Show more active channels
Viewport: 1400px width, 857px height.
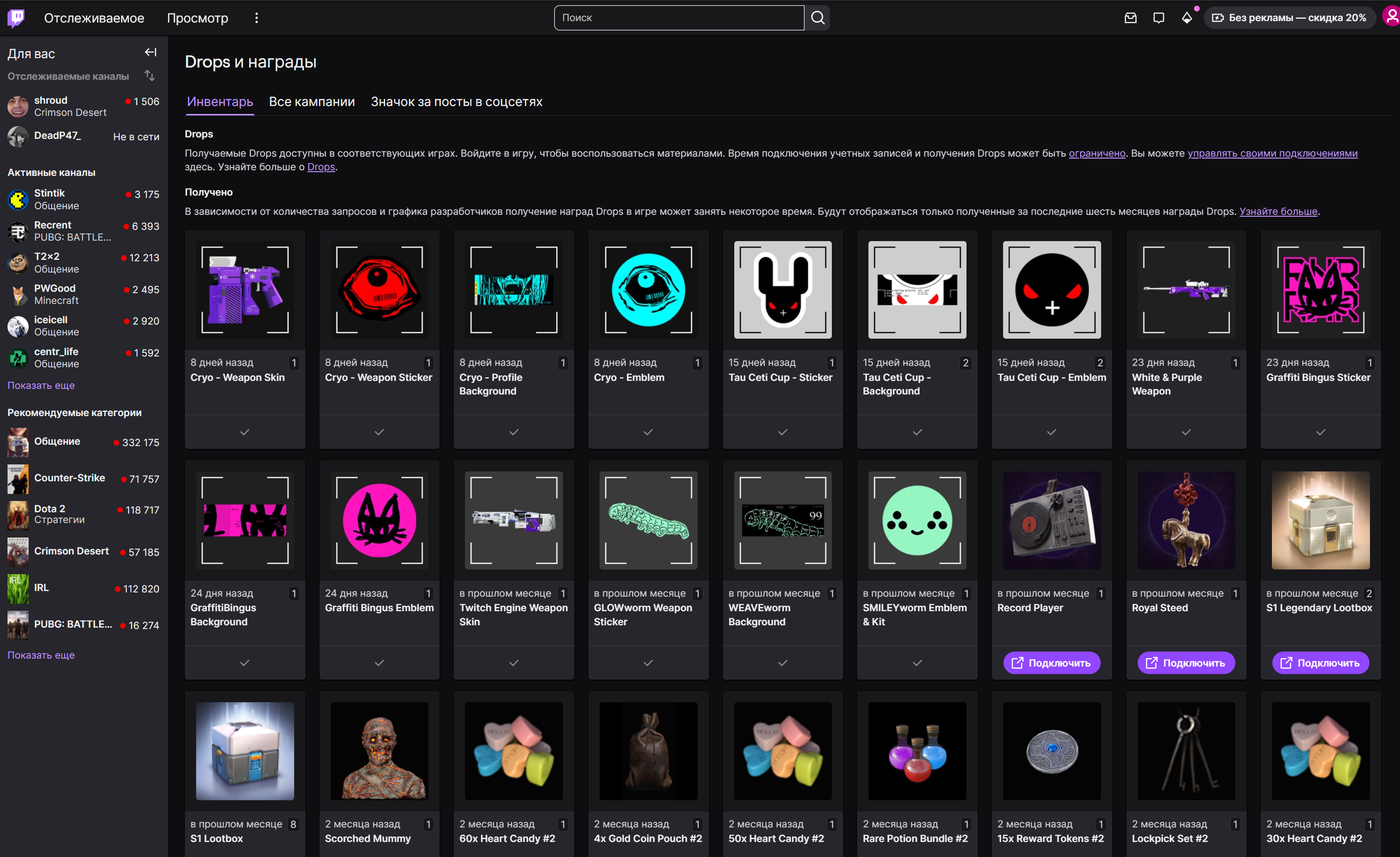tap(41, 385)
